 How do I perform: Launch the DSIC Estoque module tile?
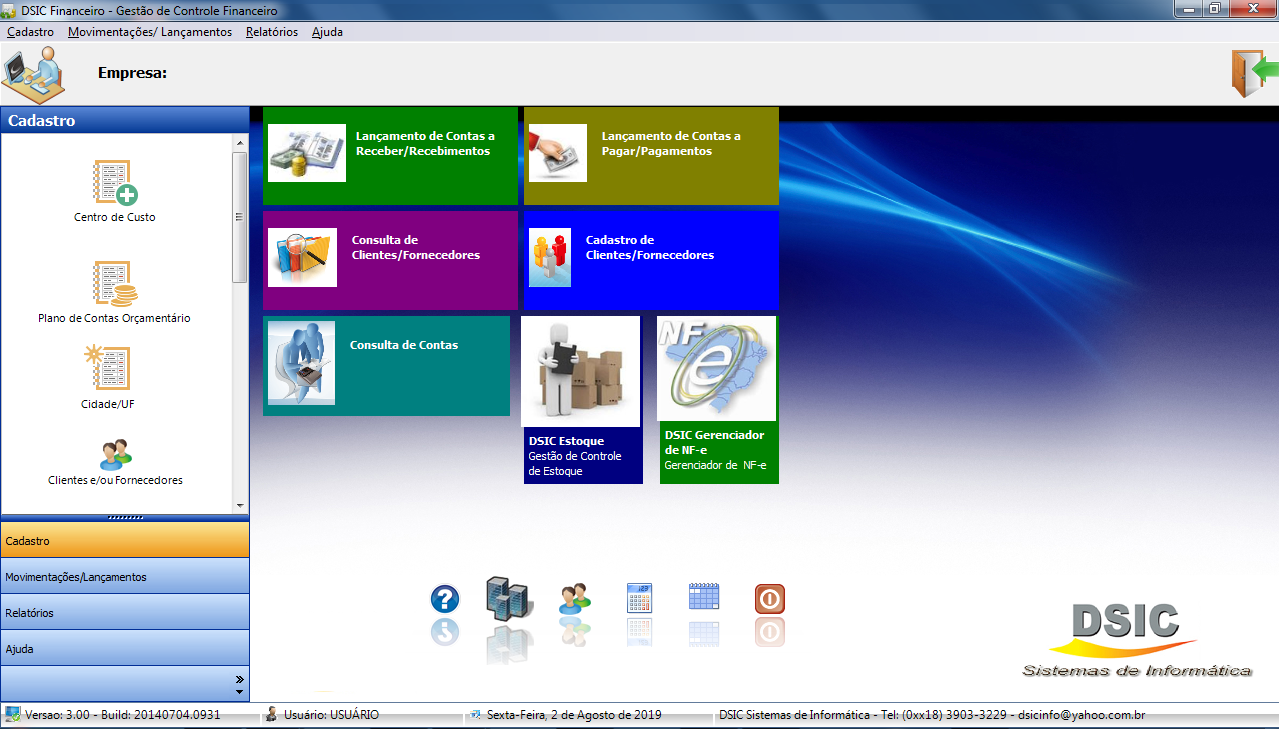coord(582,400)
